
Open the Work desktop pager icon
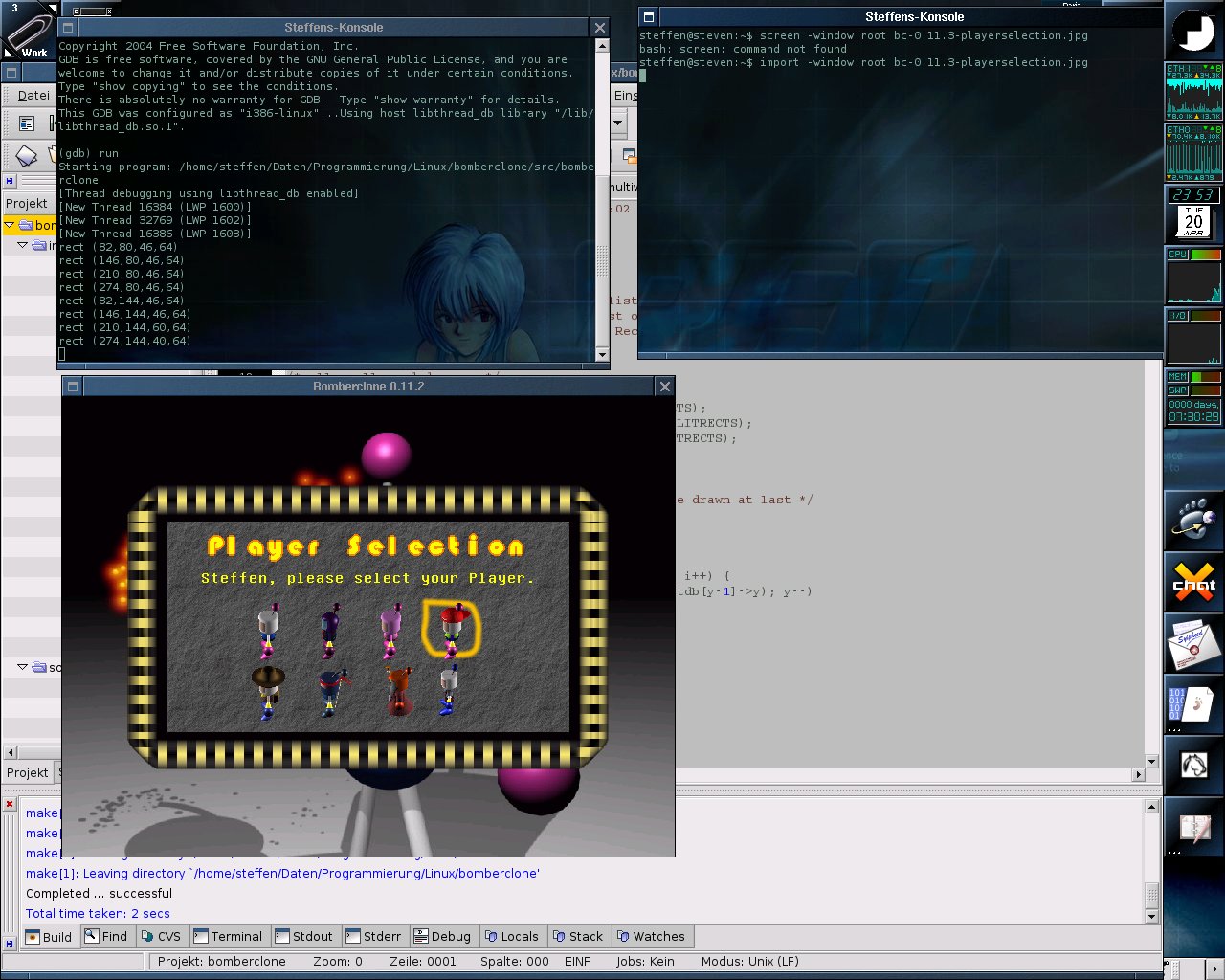pos(29,31)
